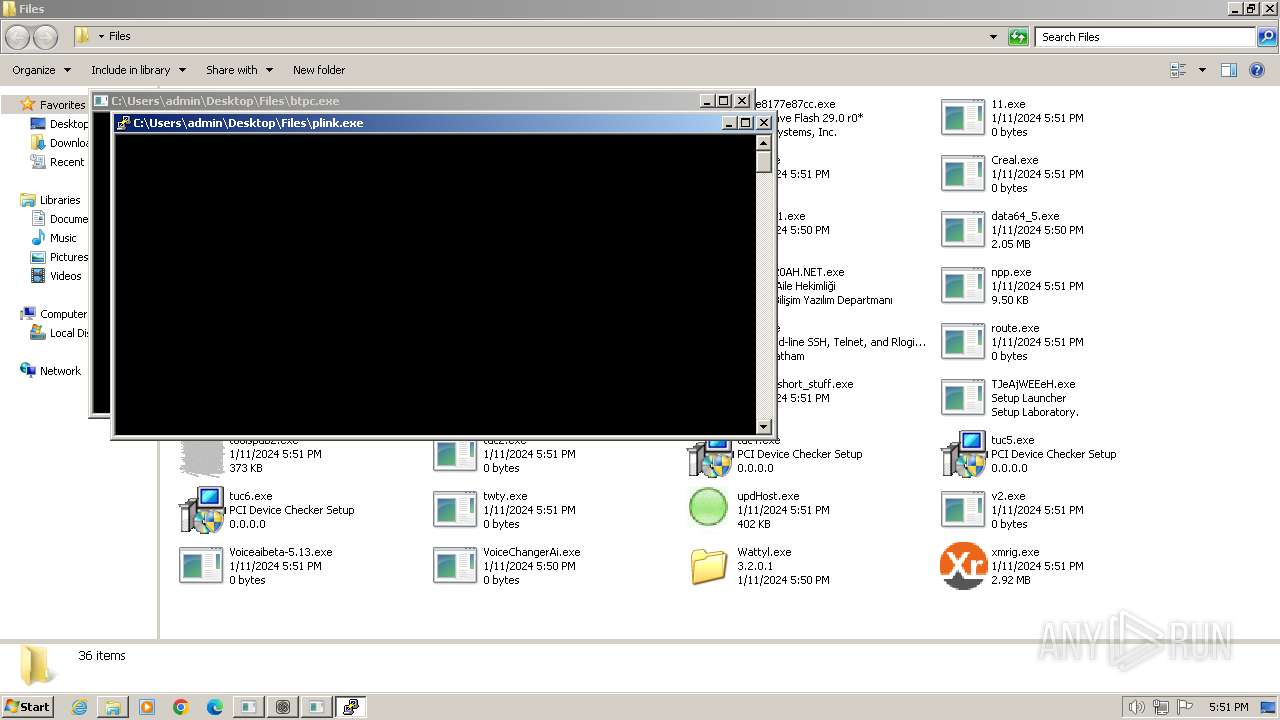
Task: Open the help icon in Explorer
Action: tap(1258, 70)
